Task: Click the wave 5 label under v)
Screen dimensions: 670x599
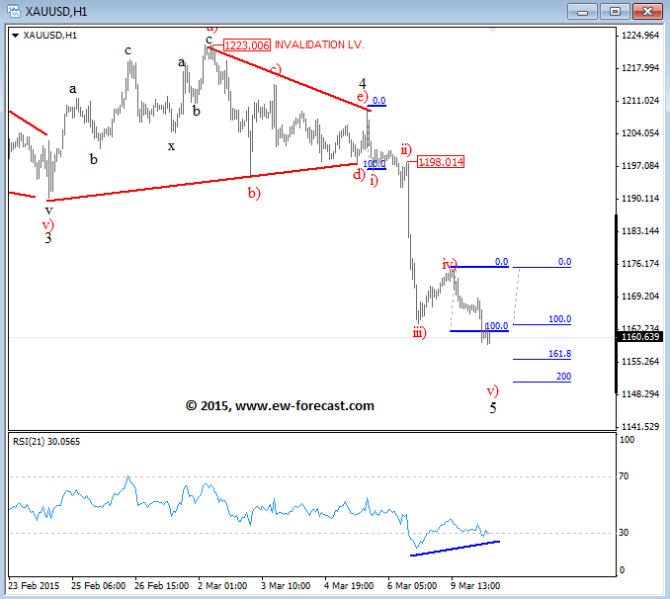Action: 493,408
